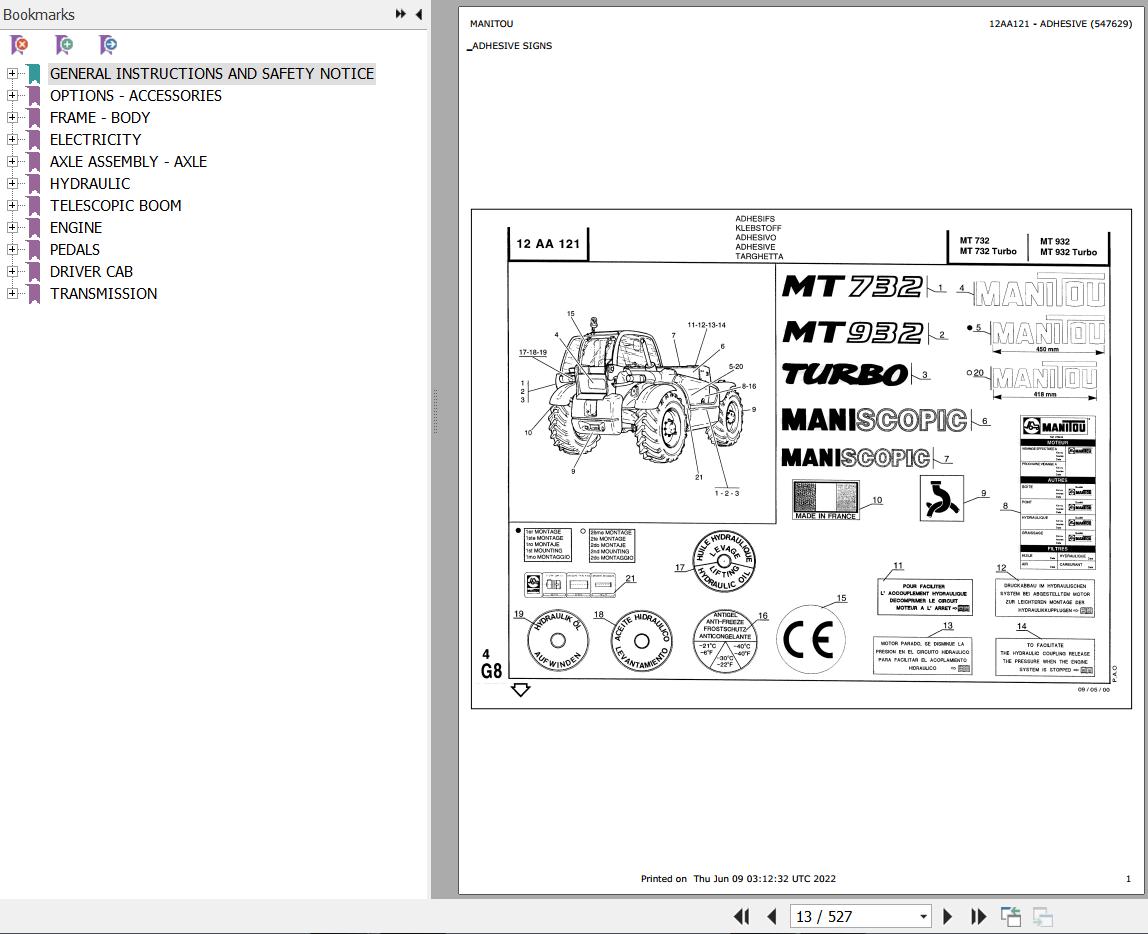Expand the OPTIONS - ACCESSORIES bookmark
The width and height of the screenshot is (1148, 934).
pos(12,95)
